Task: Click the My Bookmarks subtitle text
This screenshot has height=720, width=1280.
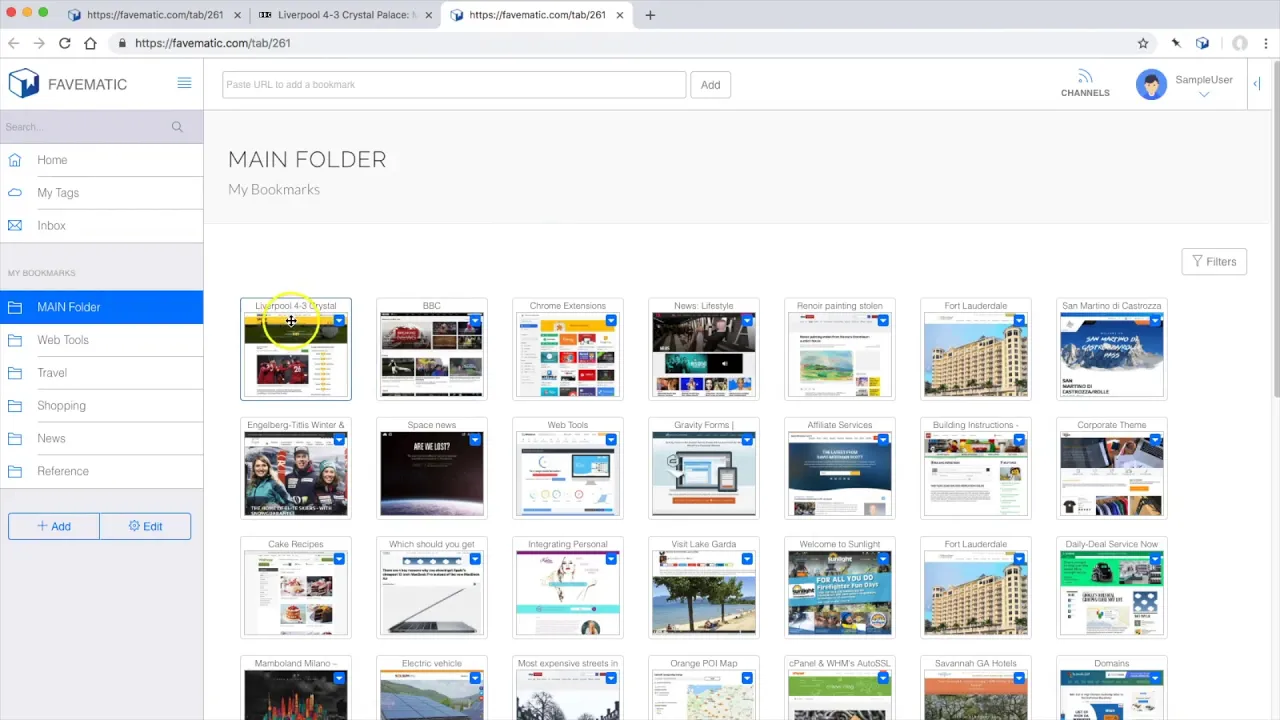Action: (274, 189)
